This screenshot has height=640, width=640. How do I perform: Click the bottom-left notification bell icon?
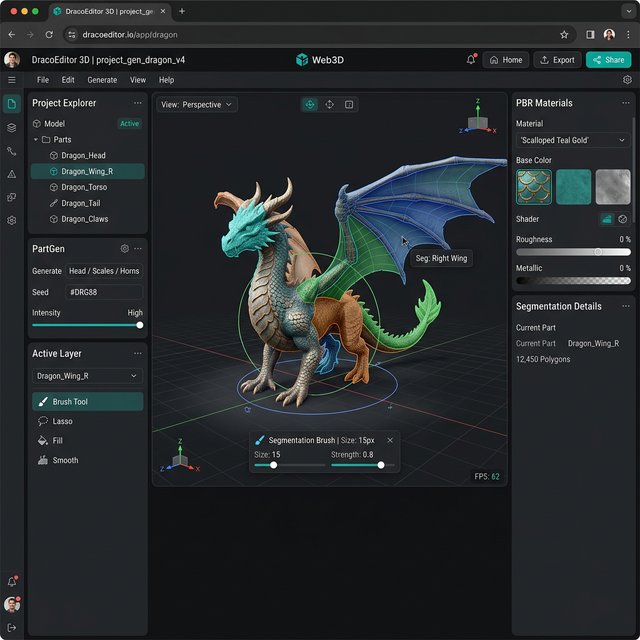[12, 581]
